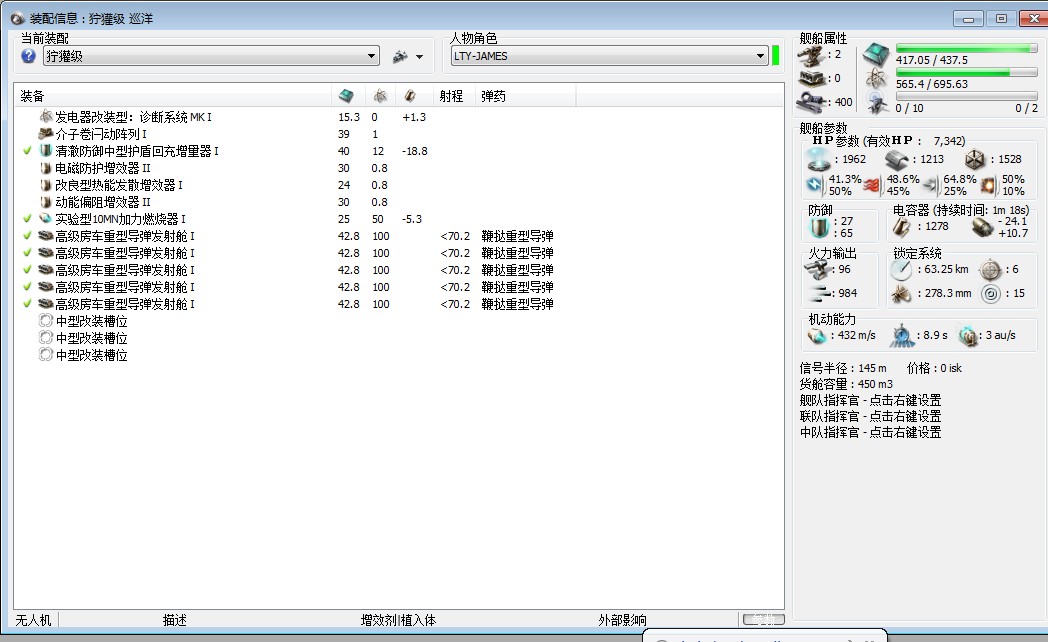Click the ship icon next to fitting dropdown
This screenshot has width=1048, height=642.
[x=400, y=57]
